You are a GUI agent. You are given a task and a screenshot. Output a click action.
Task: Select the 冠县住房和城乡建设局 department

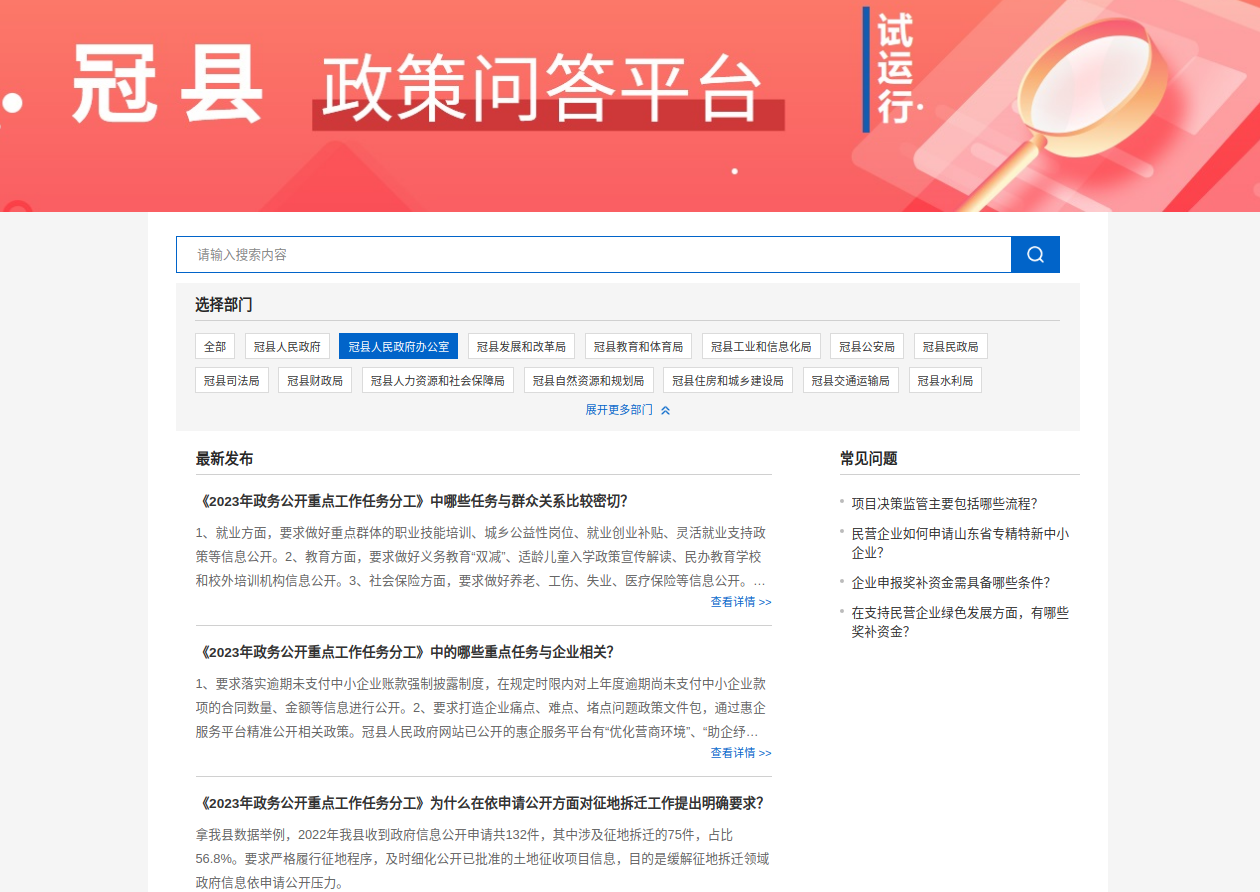point(728,380)
